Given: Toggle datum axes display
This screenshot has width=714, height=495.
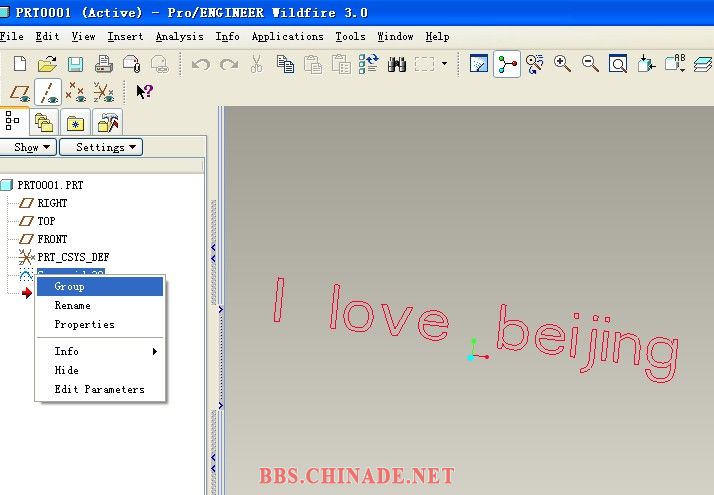Looking at the screenshot, I should click(47, 92).
